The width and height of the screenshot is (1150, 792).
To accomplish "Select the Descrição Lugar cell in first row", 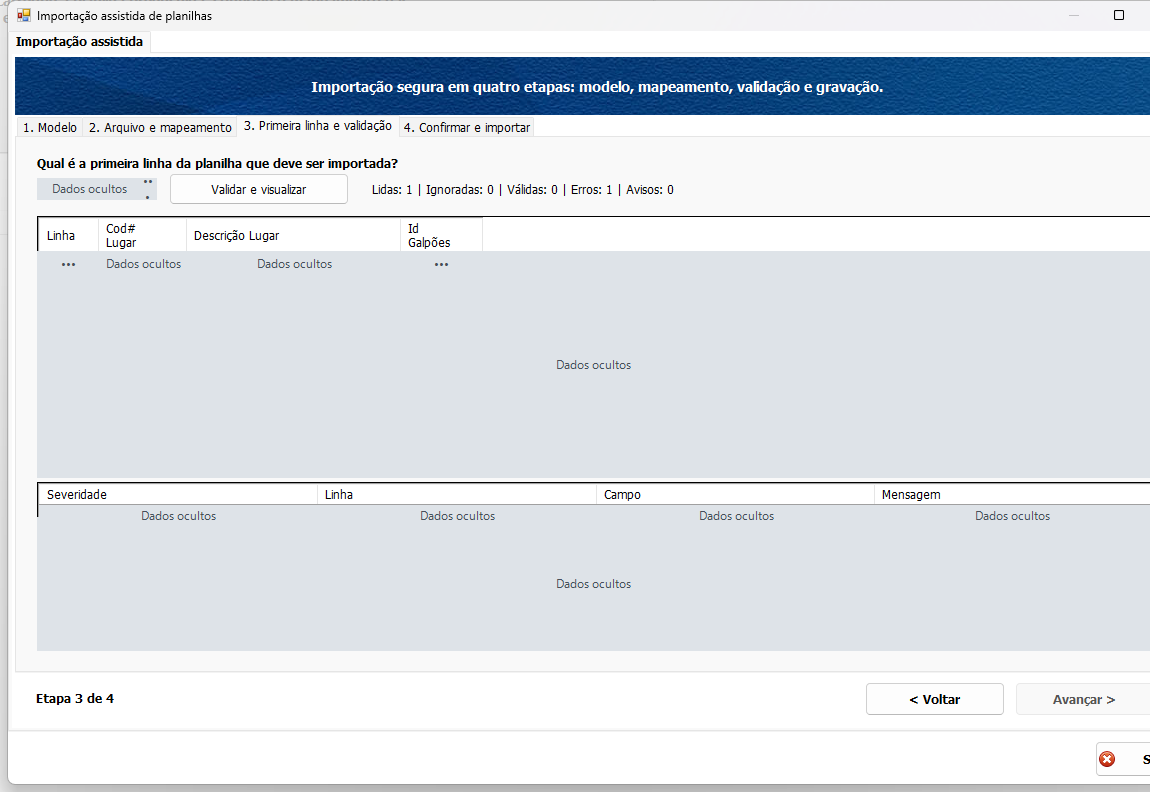I will 294,264.
